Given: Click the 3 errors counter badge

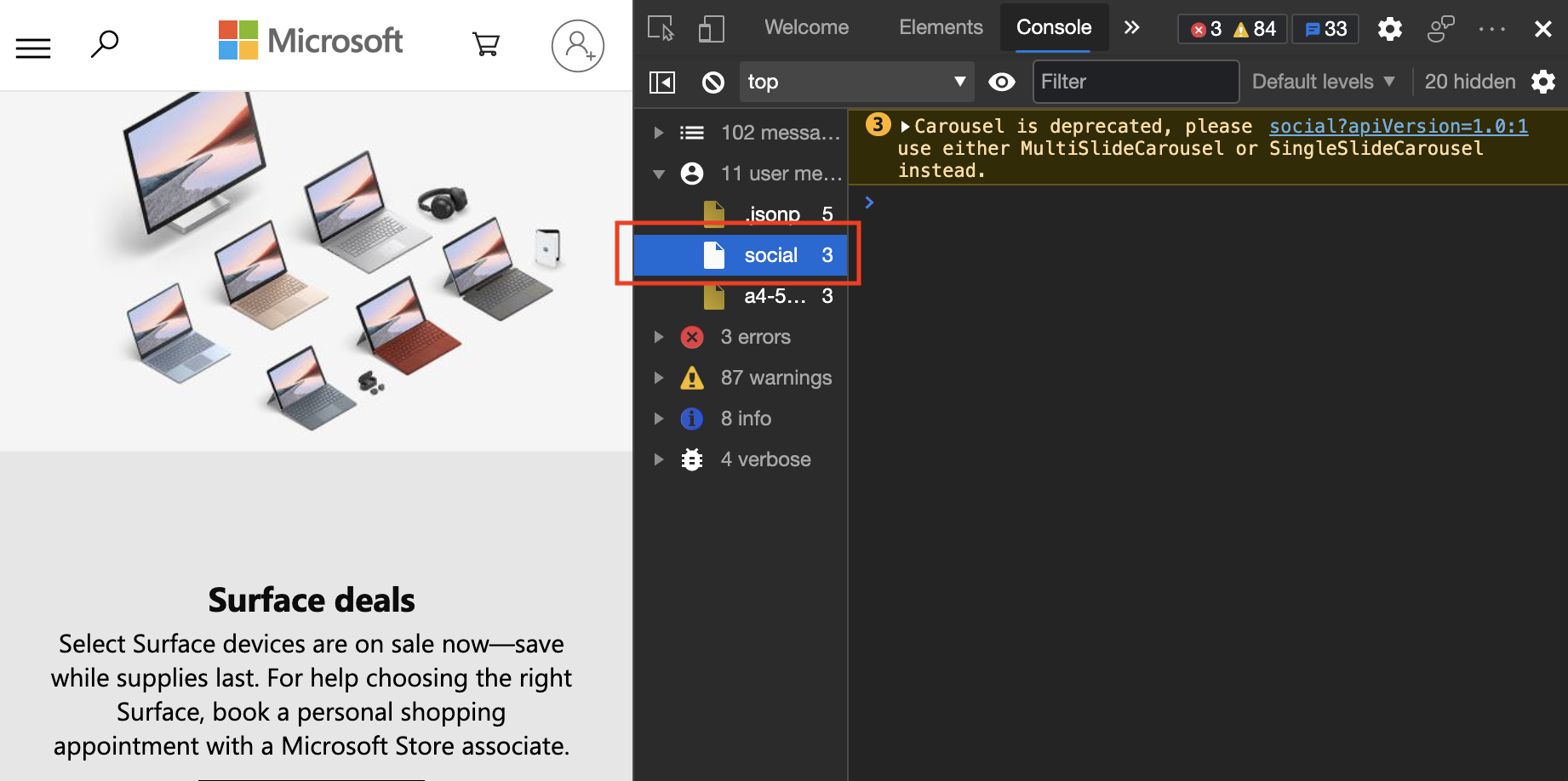Looking at the screenshot, I should click(x=1205, y=29).
